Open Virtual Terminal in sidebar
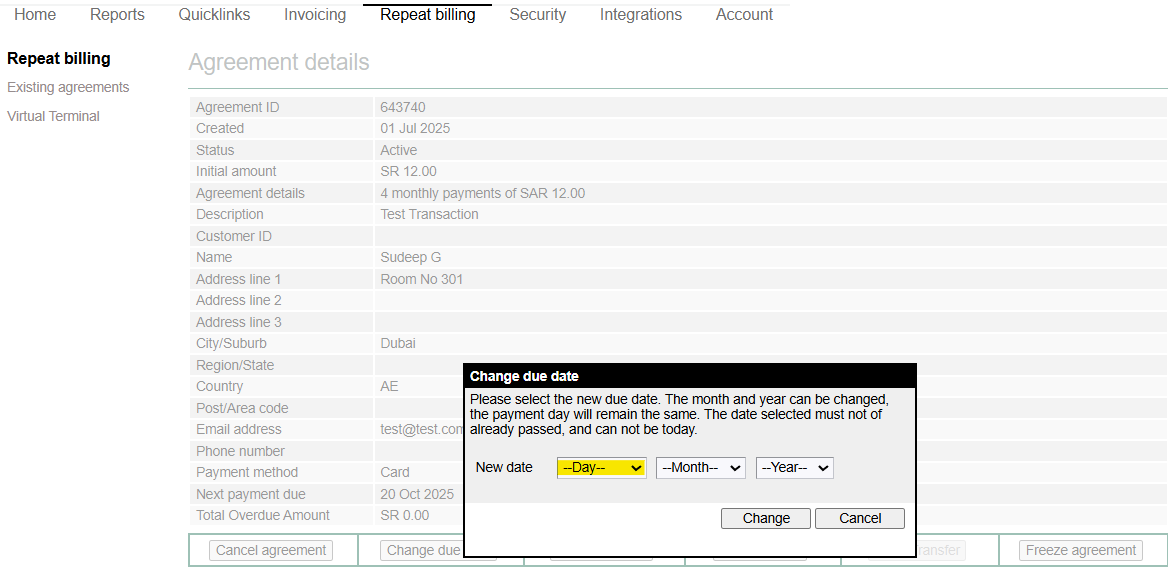Image resolution: width=1172 pixels, height=571 pixels. pos(53,116)
